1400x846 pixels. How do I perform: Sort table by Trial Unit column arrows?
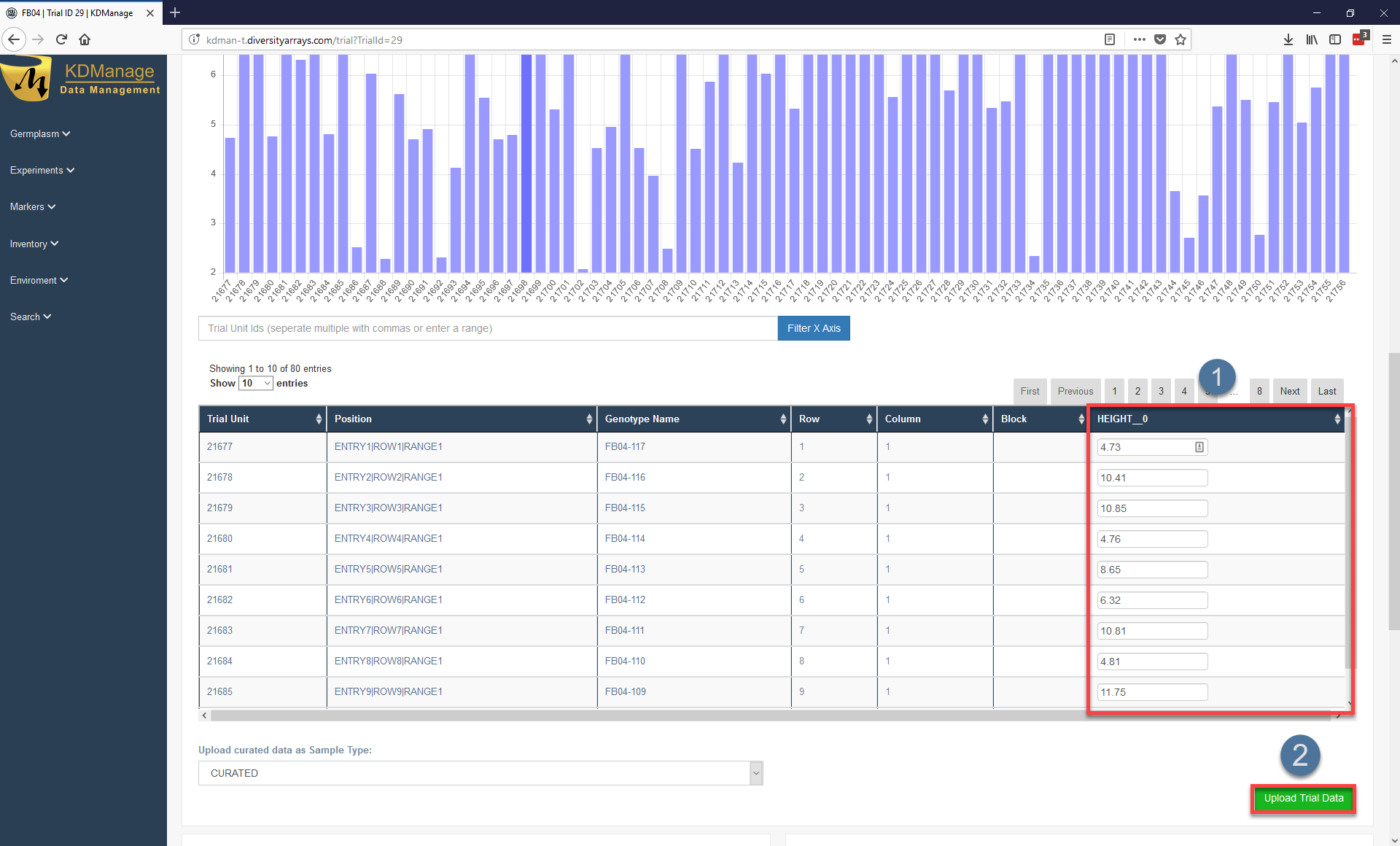pos(319,419)
